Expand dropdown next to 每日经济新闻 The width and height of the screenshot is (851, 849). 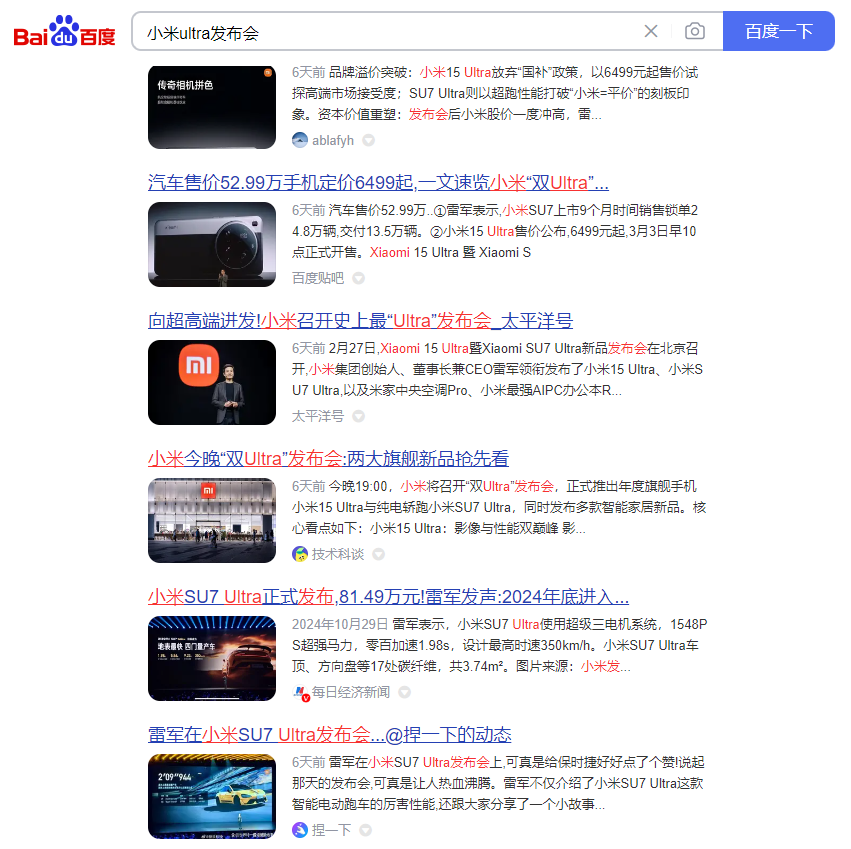(x=404, y=692)
